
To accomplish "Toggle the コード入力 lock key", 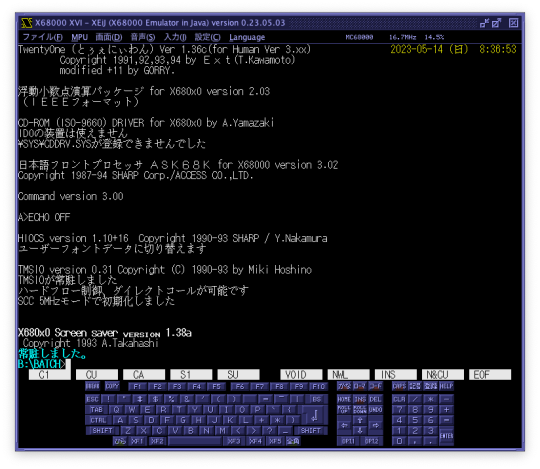I will pos(375,386).
